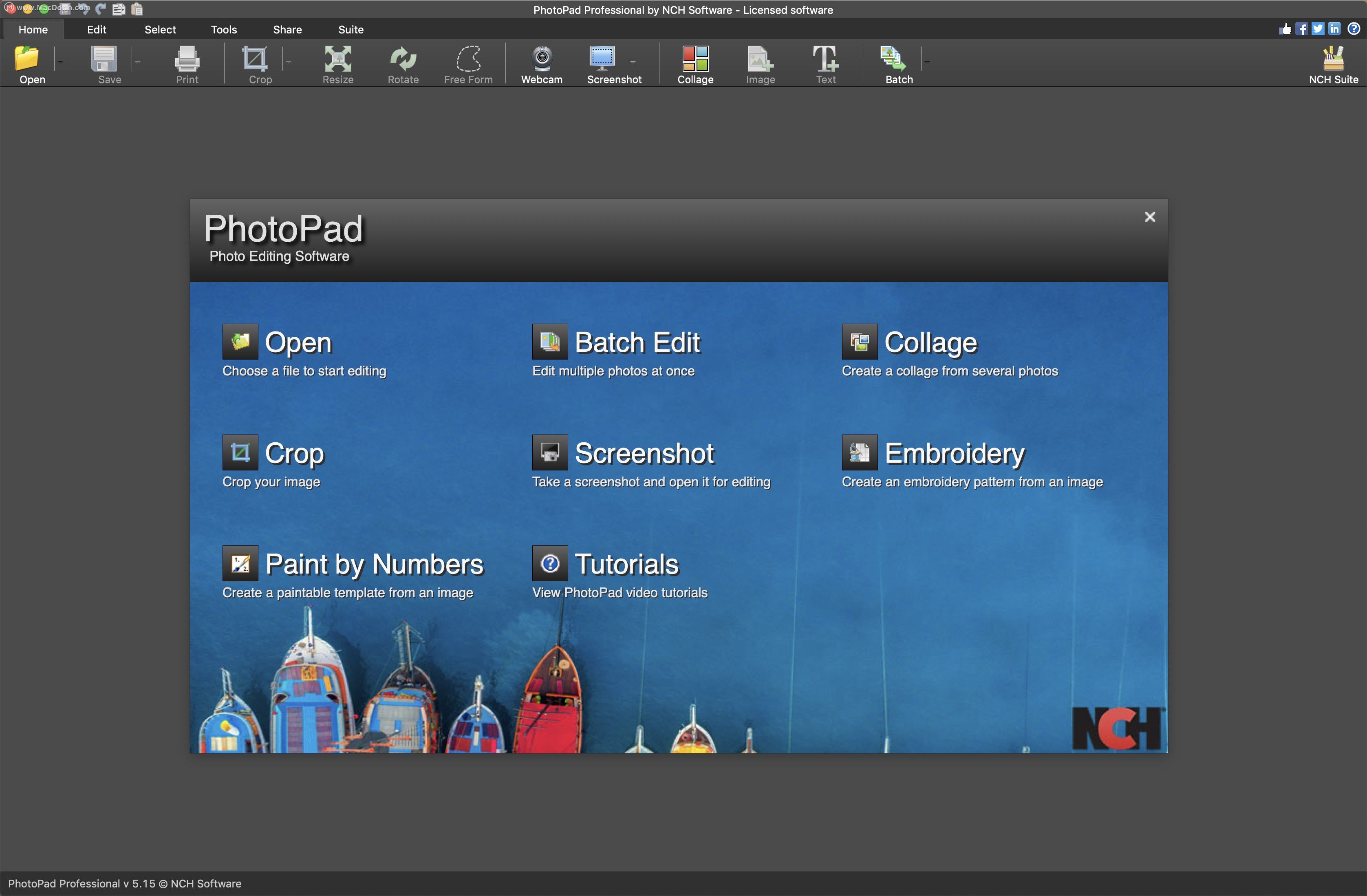The width and height of the screenshot is (1367, 896).
Task: Click the Text tool toolbar icon
Action: (826, 58)
